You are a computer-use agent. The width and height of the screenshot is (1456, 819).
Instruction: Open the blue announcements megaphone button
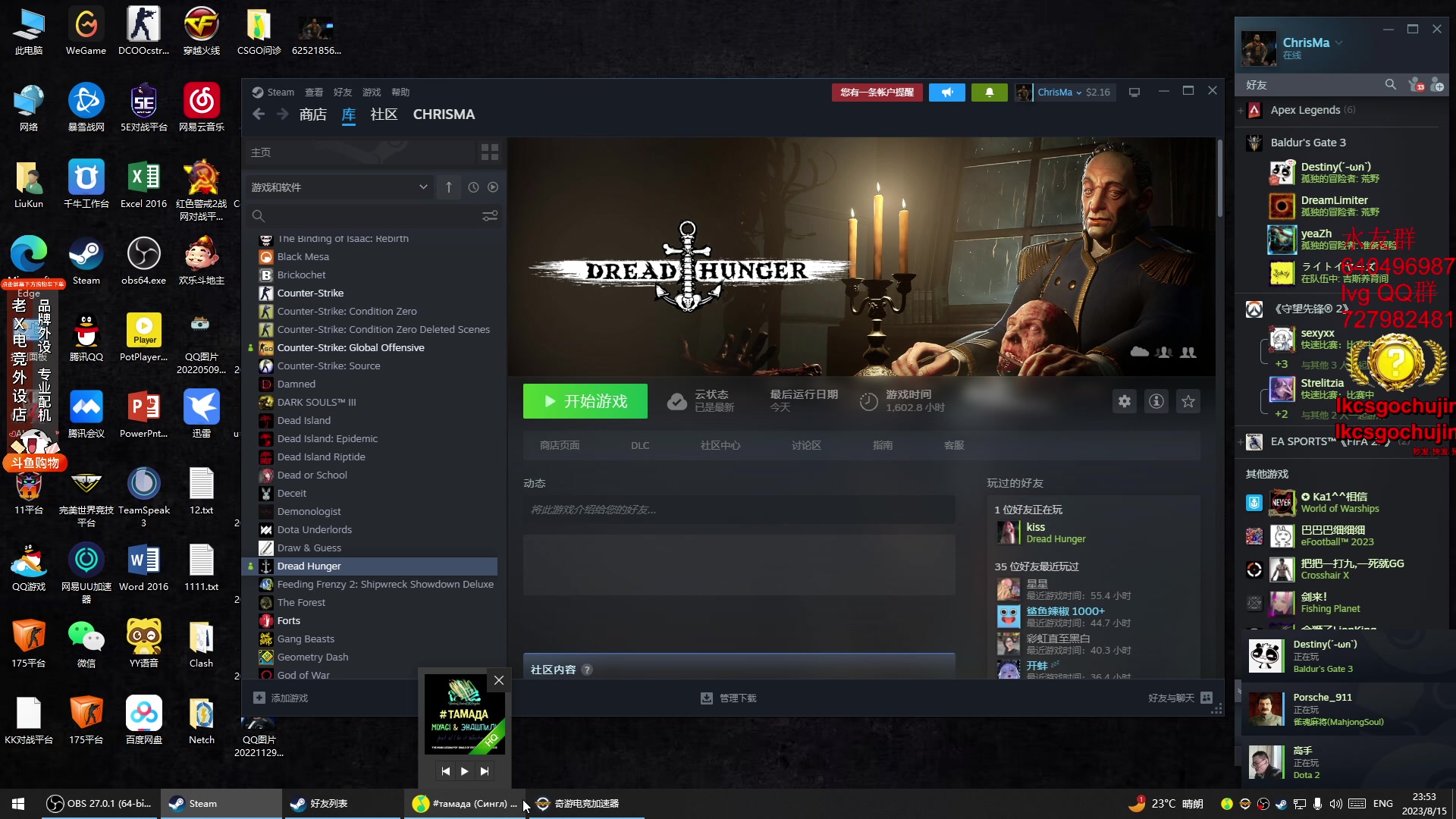click(947, 93)
